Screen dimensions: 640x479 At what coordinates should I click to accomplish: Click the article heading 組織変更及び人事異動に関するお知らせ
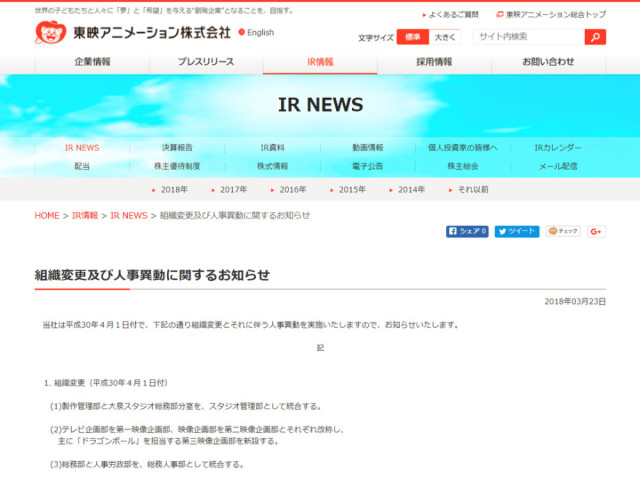tap(152, 275)
